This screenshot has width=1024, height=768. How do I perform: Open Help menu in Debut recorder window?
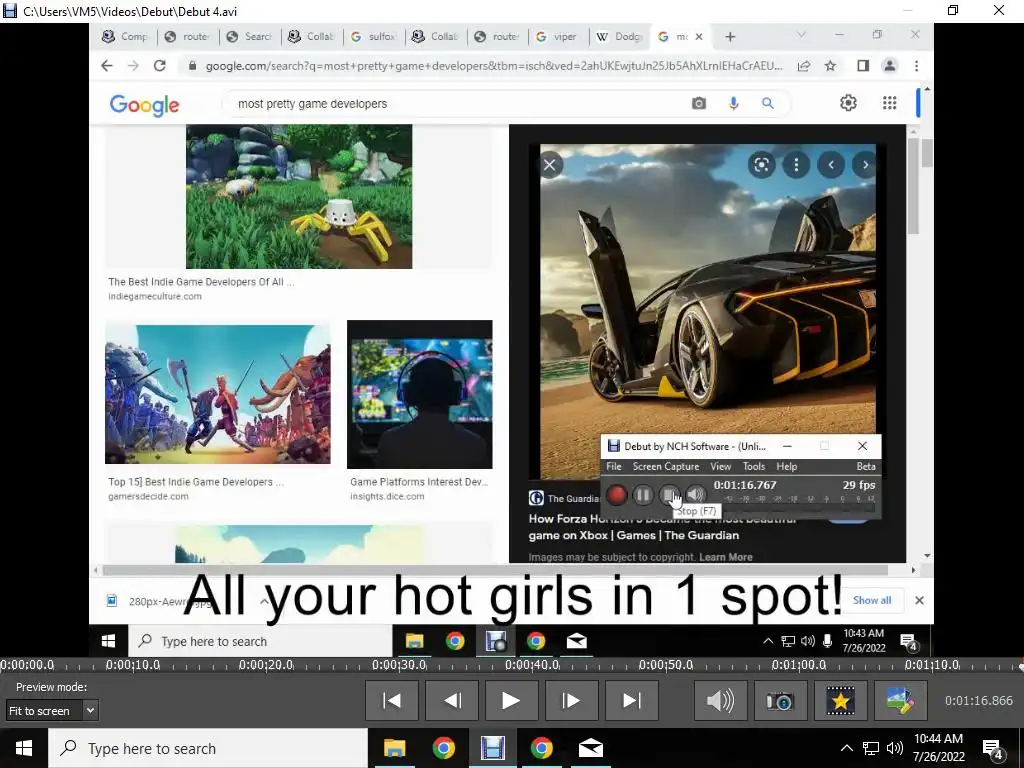[786, 466]
